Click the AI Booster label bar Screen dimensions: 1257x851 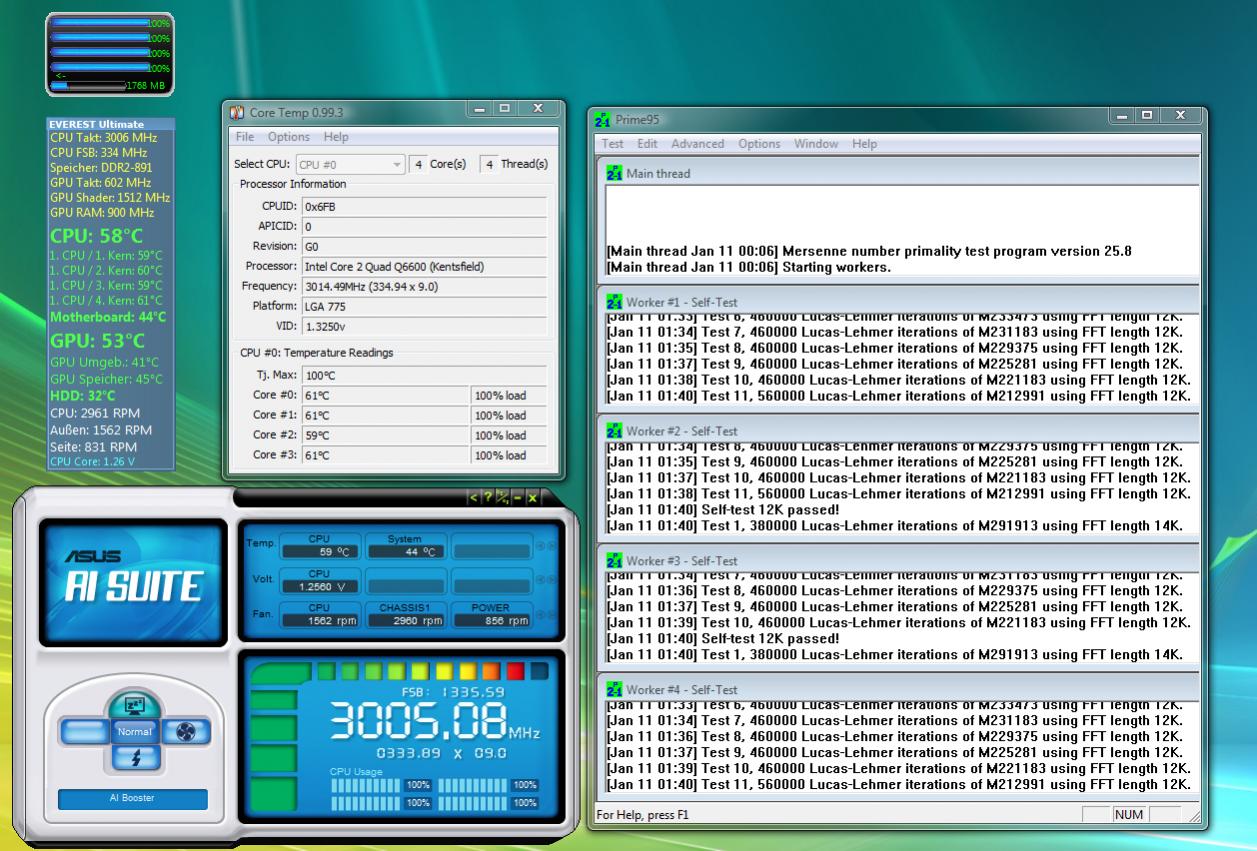[x=133, y=799]
